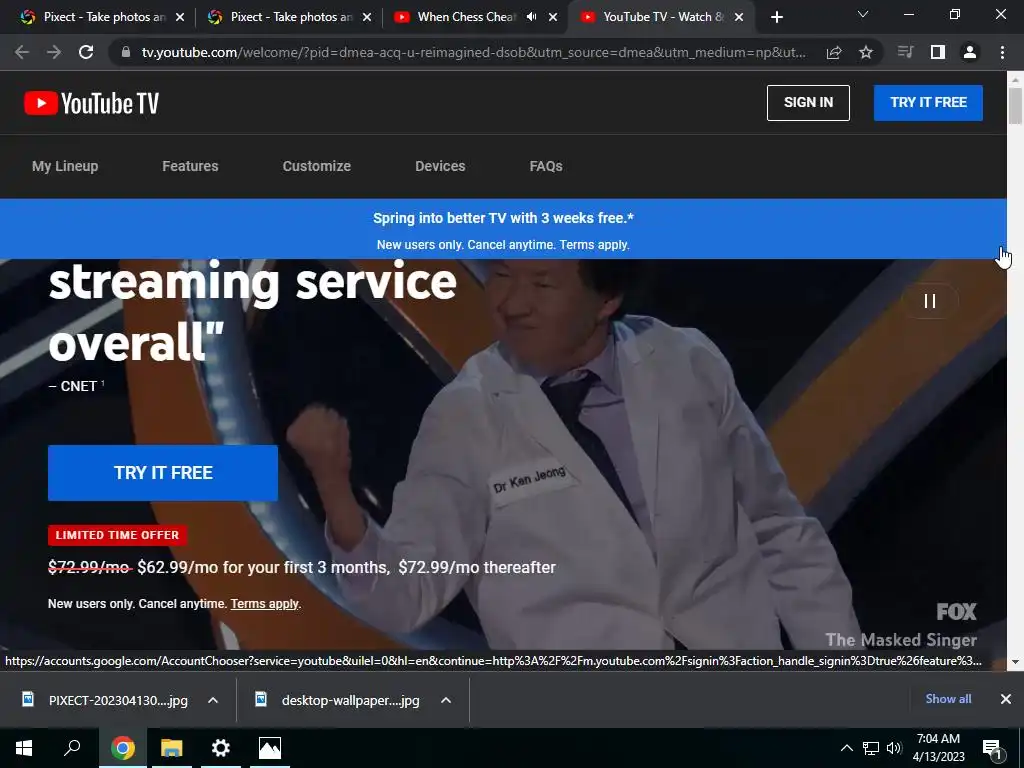The width and height of the screenshot is (1024, 768).
Task: Open the notification center icon
Action: pyautogui.click(x=993, y=749)
